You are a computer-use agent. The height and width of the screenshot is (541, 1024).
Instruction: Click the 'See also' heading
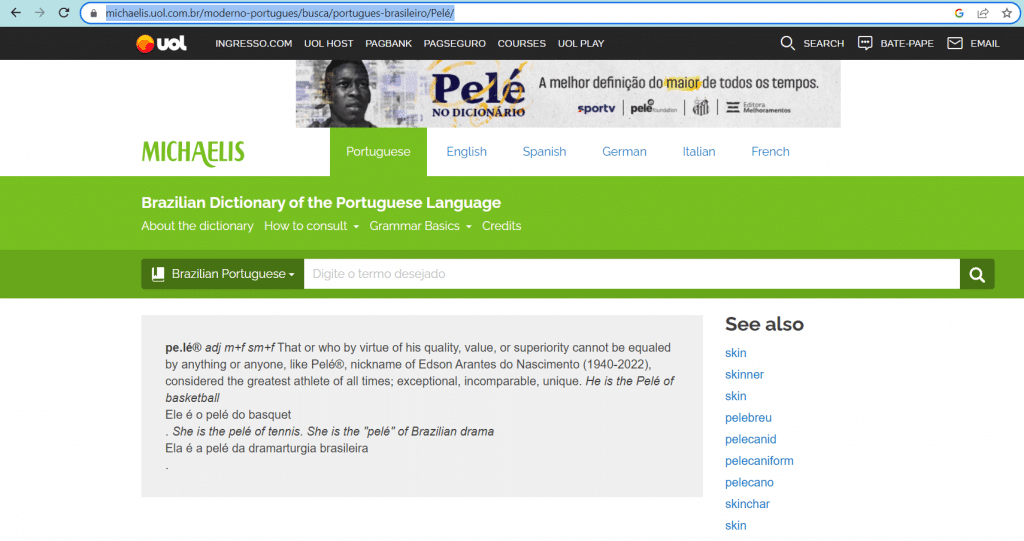[764, 324]
